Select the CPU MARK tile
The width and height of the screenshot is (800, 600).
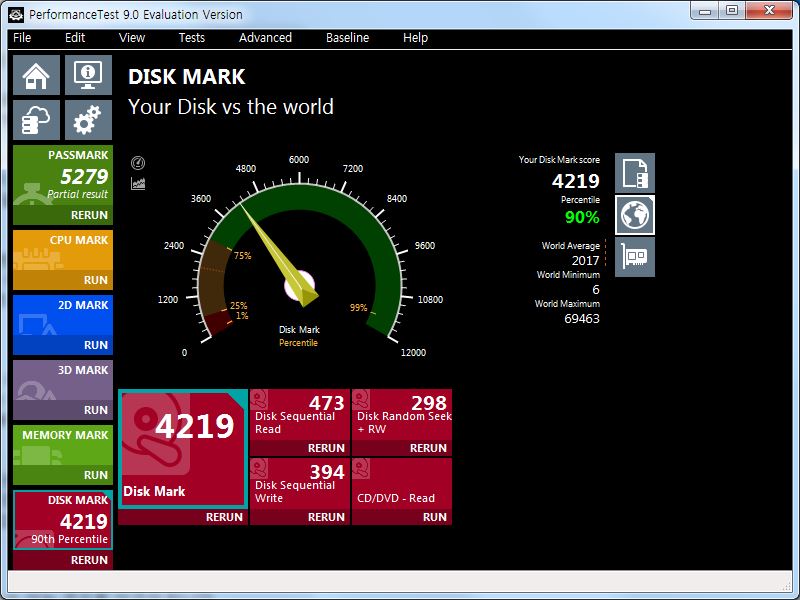(x=63, y=251)
